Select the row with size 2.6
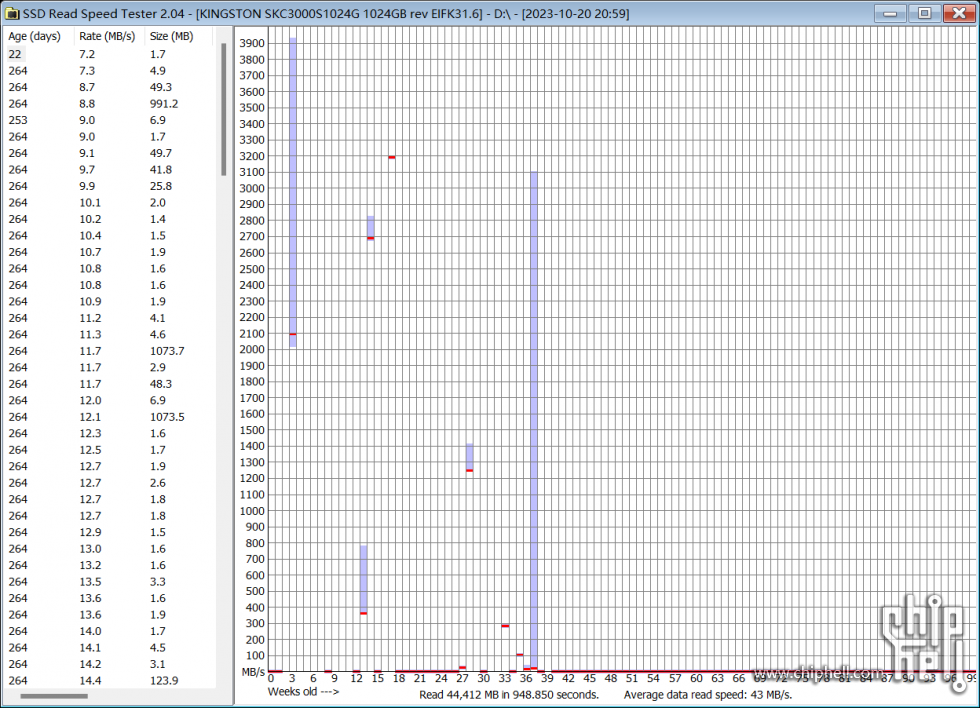The width and height of the screenshot is (980, 708). (109, 483)
